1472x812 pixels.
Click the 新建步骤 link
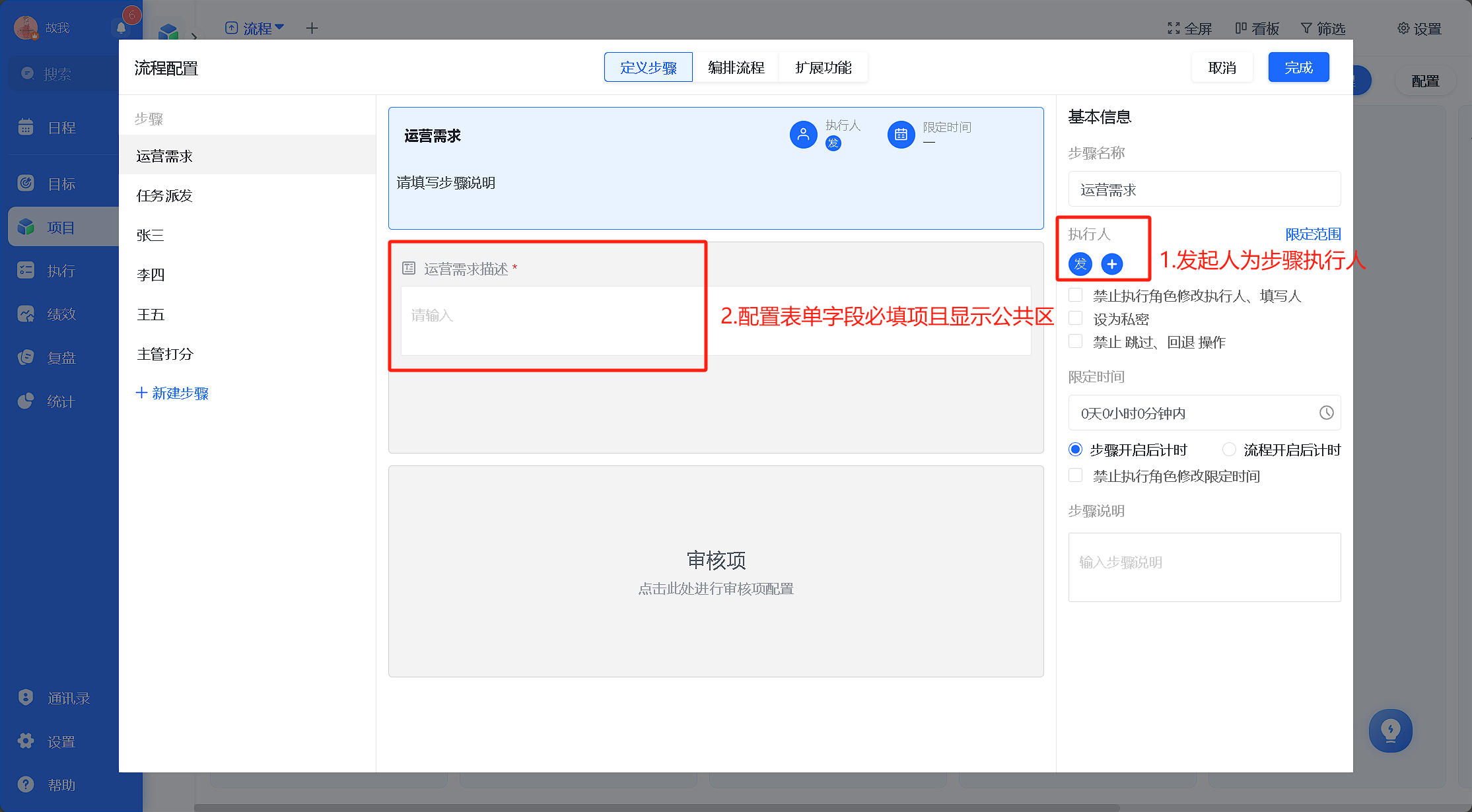[x=172, y=393]
